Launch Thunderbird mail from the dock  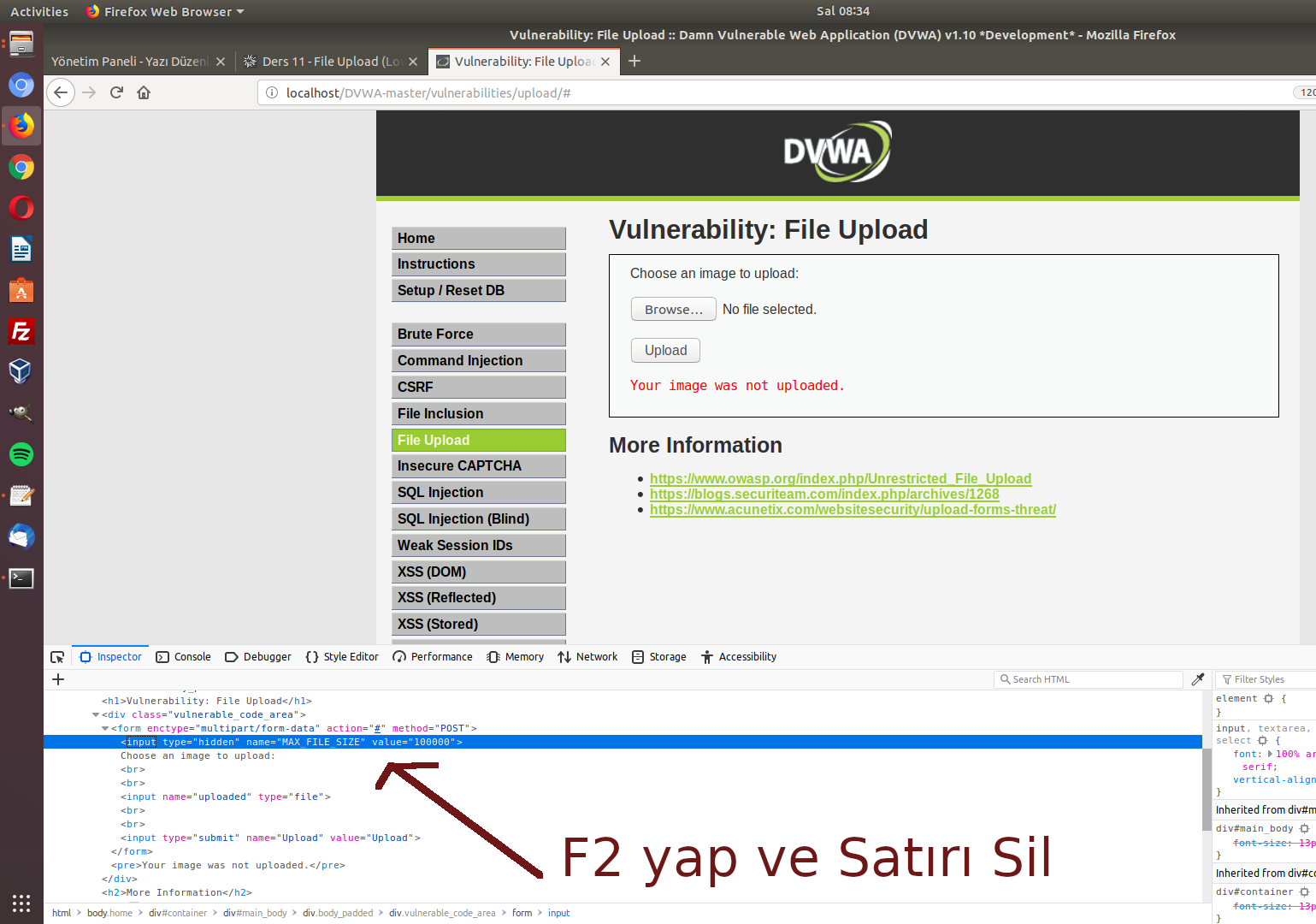[x=21, y=536]
